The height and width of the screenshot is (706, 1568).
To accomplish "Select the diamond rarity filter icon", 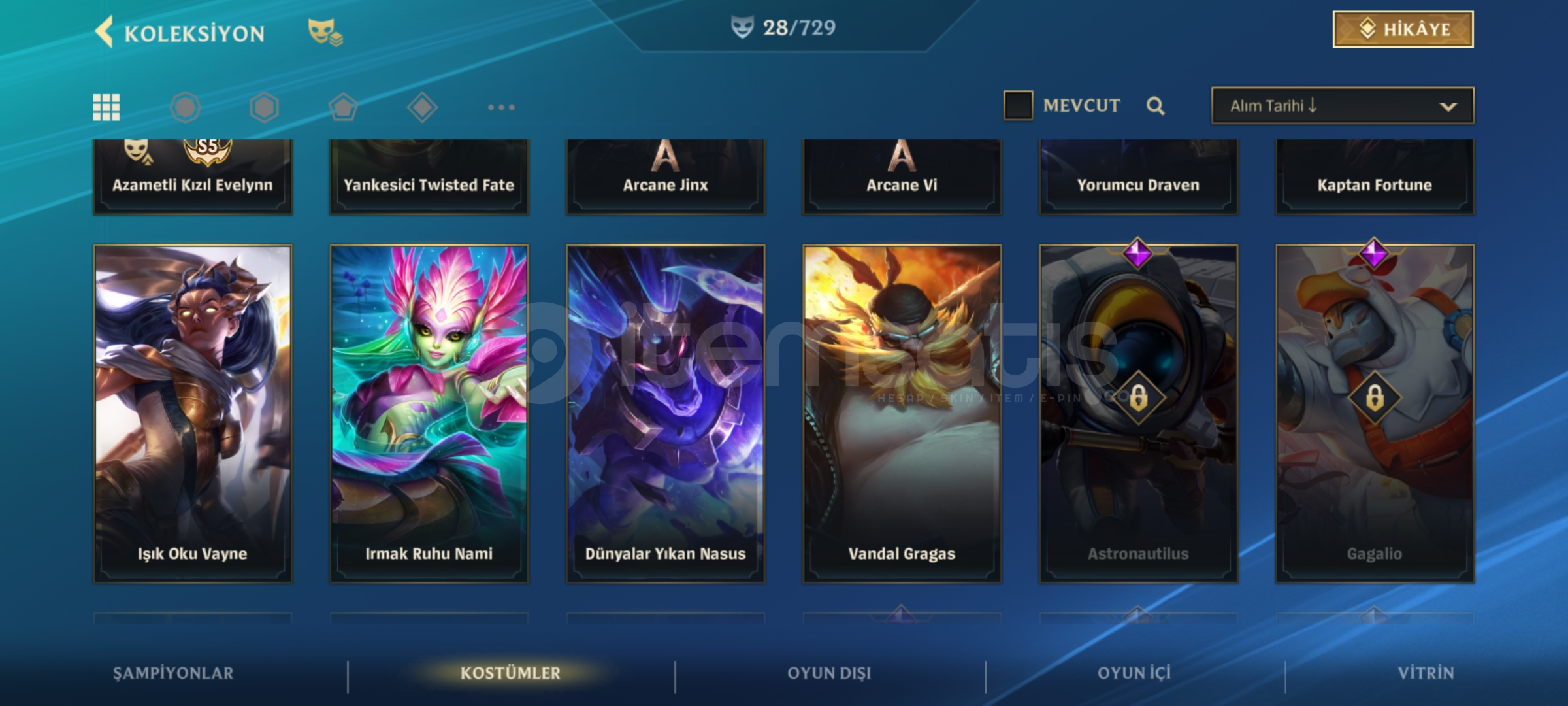I will pyautogui.click(x=423, y=107).
